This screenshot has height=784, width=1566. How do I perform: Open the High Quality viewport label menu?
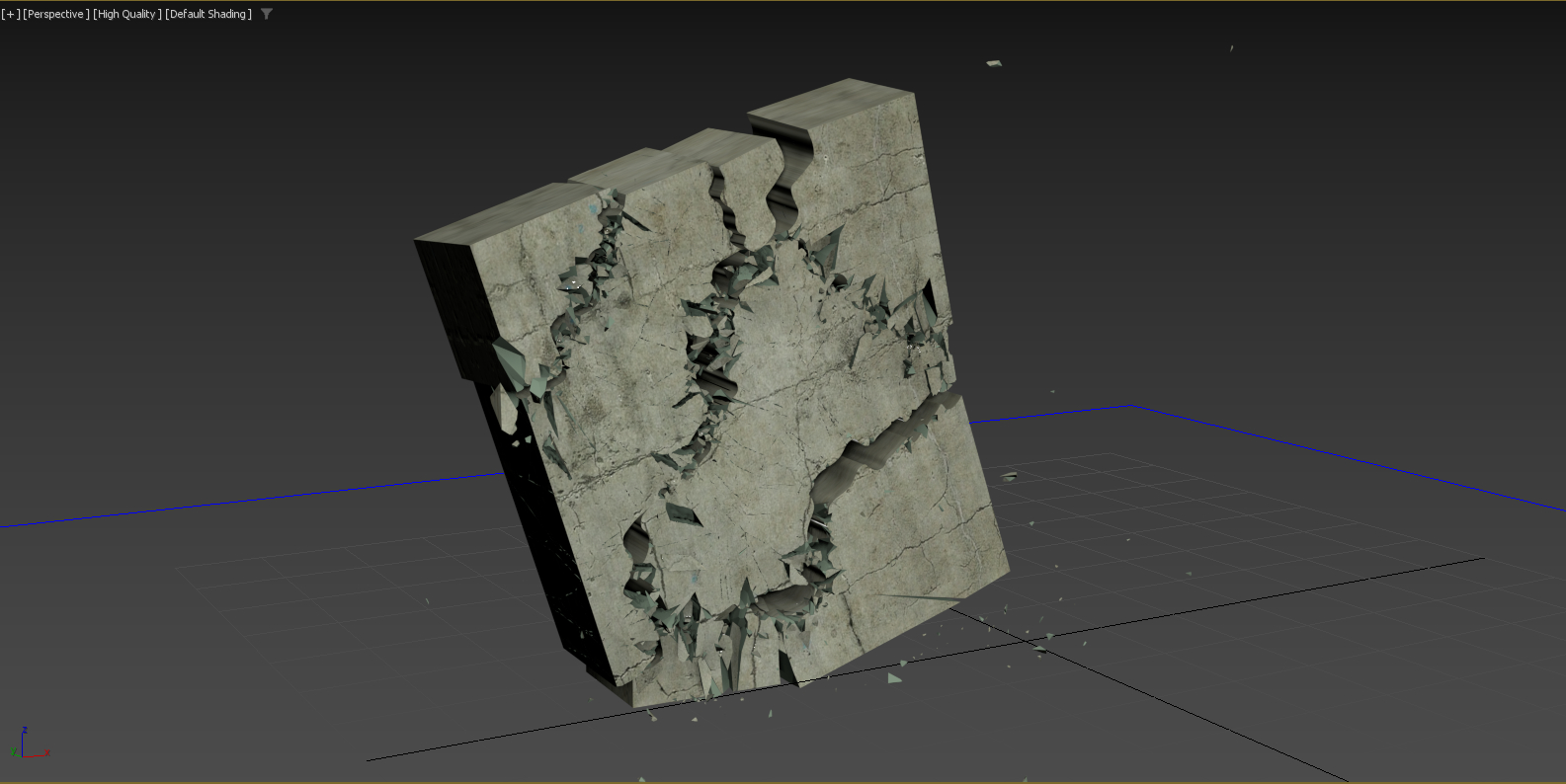[x=127, y=14]
